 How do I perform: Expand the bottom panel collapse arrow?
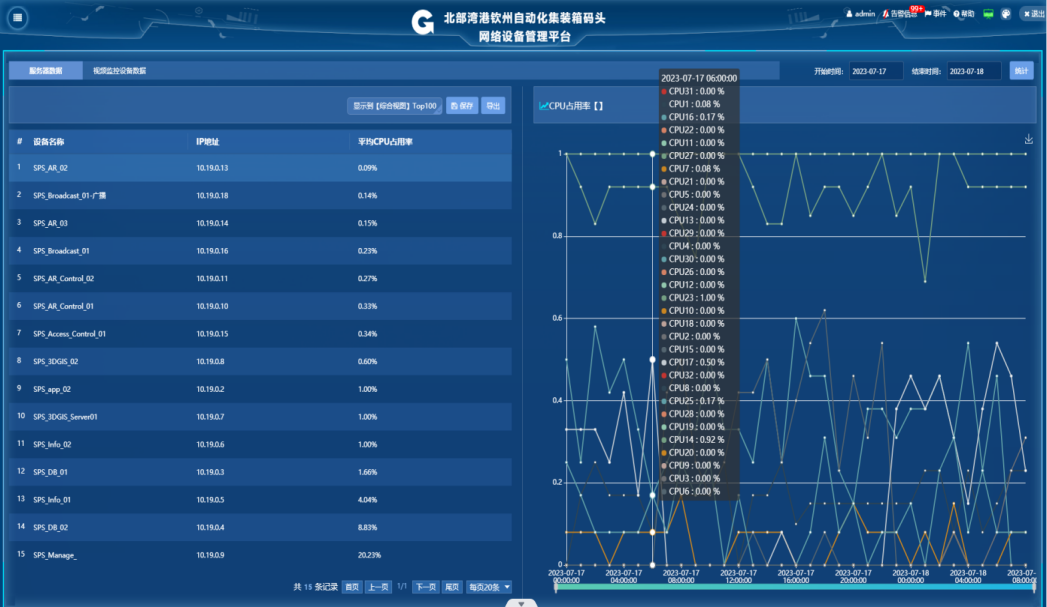[522, 602]
